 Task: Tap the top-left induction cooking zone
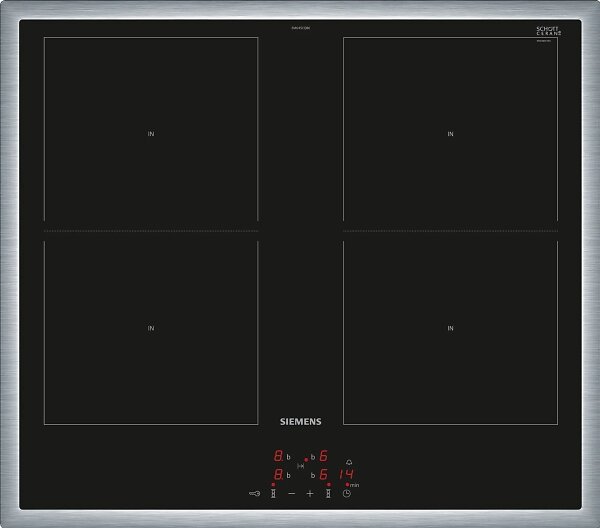coord(151,133)
